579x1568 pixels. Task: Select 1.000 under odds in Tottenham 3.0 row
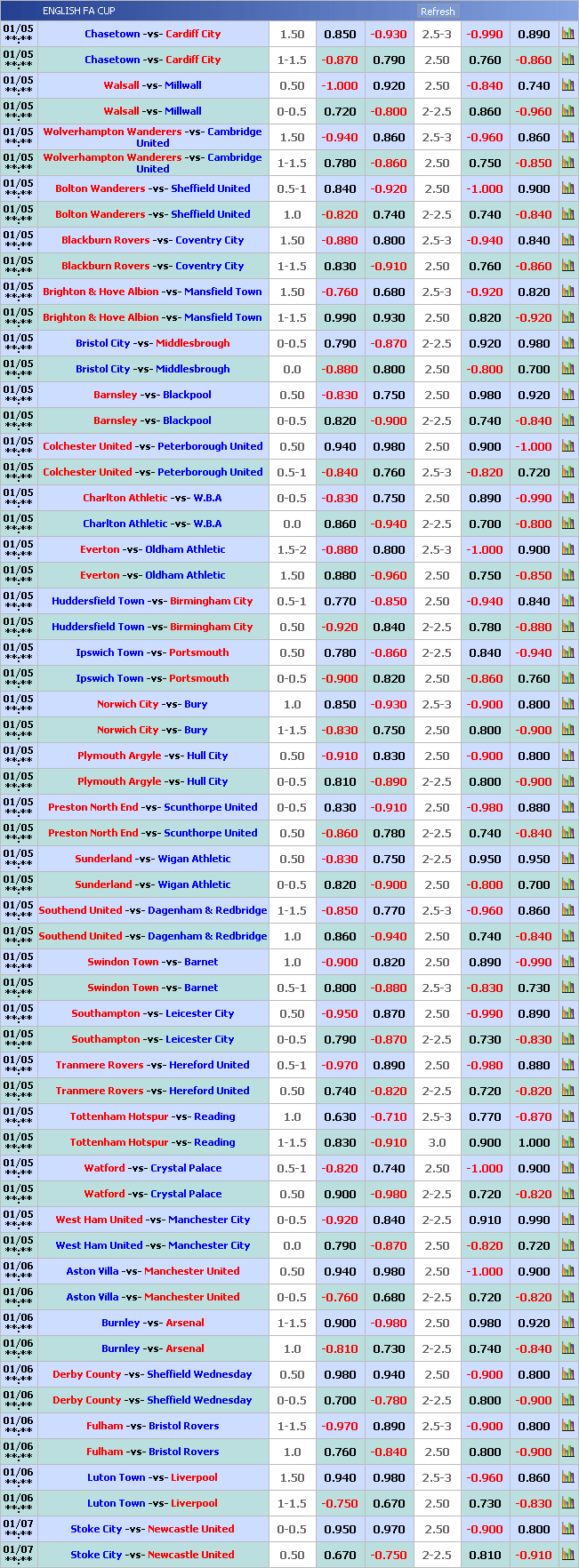point(534,1142)
